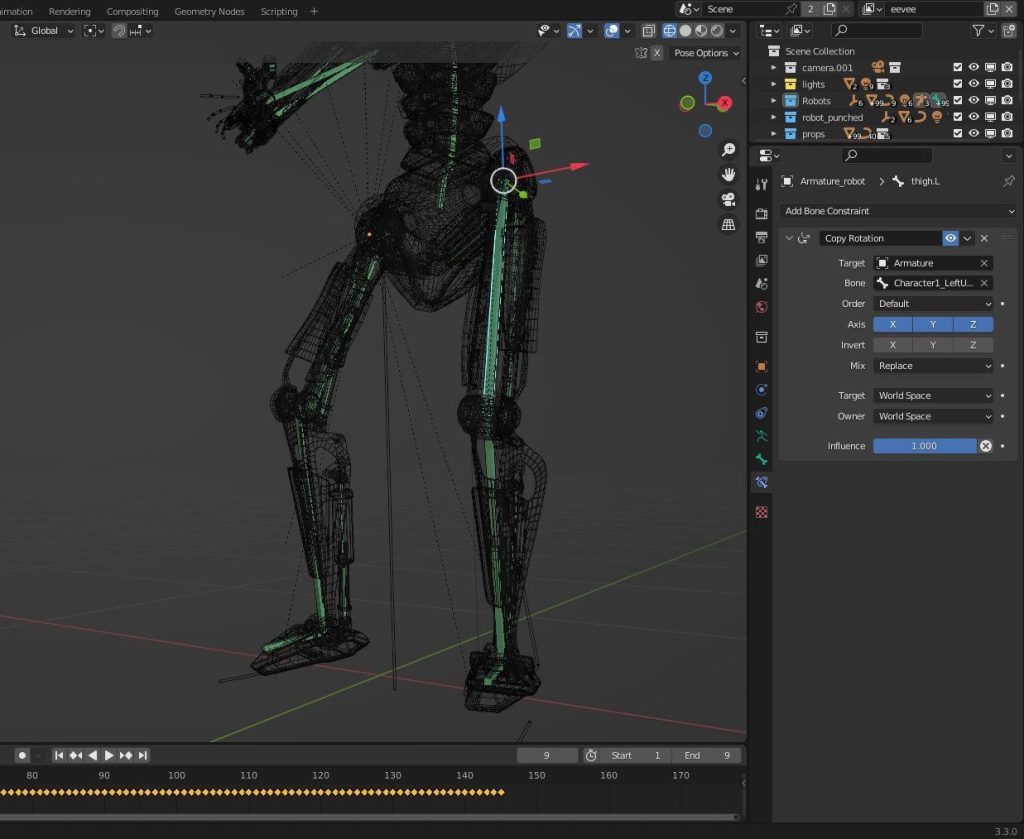Screen dimensions: 1024x839
Task: Toggle the Axis Y button
Action: pyautogui.click(x=933, y=324)
